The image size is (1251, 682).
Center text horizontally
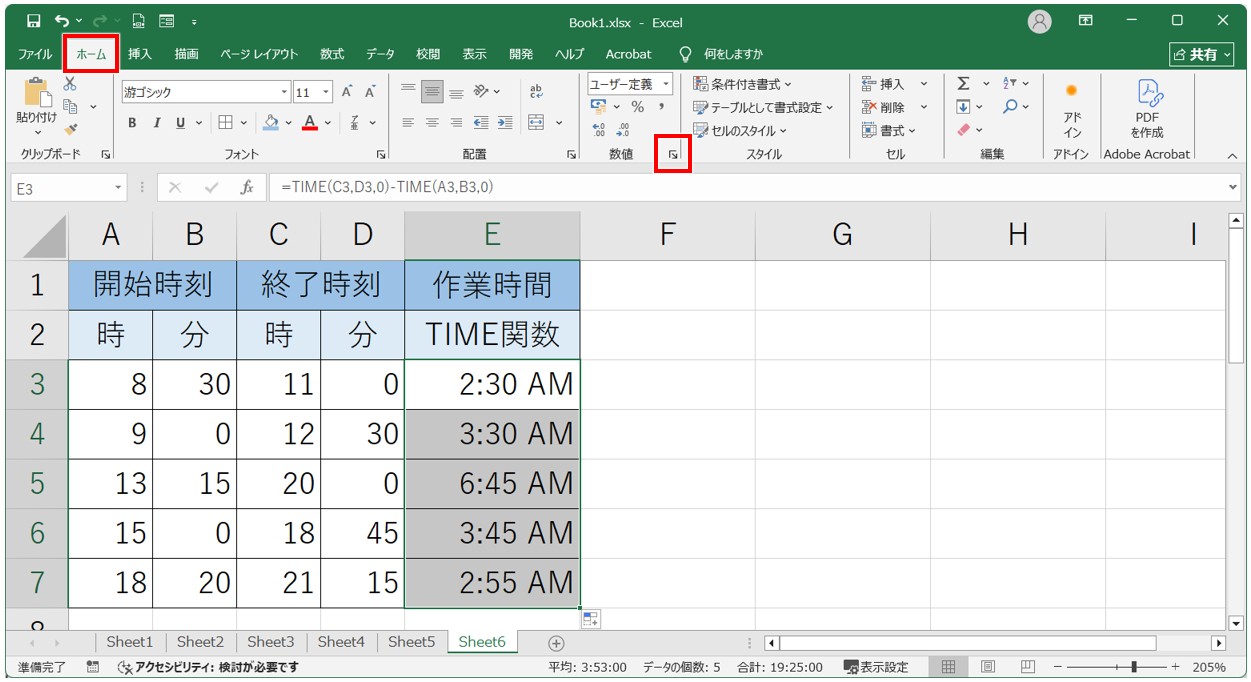432,122
